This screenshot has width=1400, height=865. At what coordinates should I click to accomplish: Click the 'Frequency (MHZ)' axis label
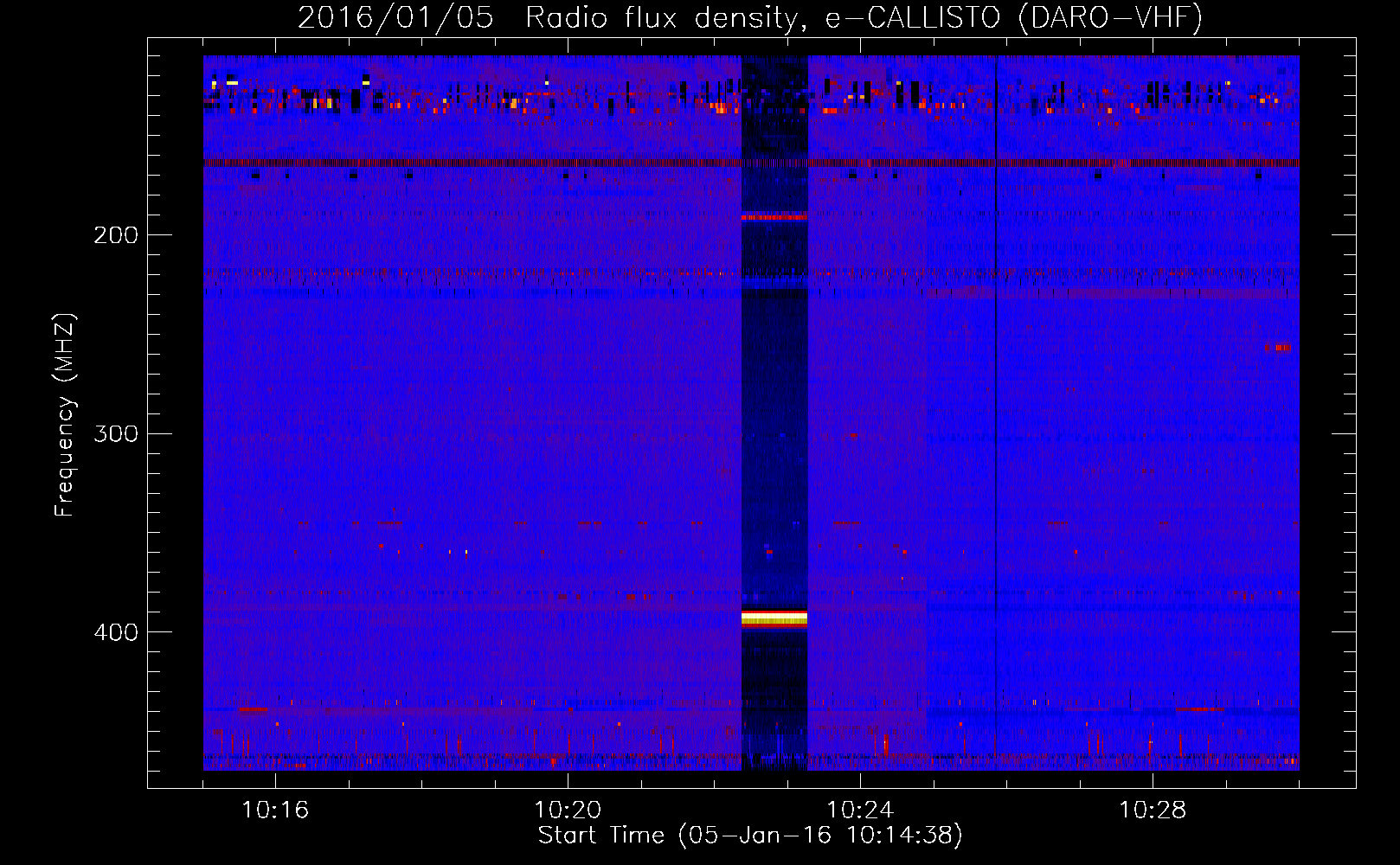pos(65,415)
